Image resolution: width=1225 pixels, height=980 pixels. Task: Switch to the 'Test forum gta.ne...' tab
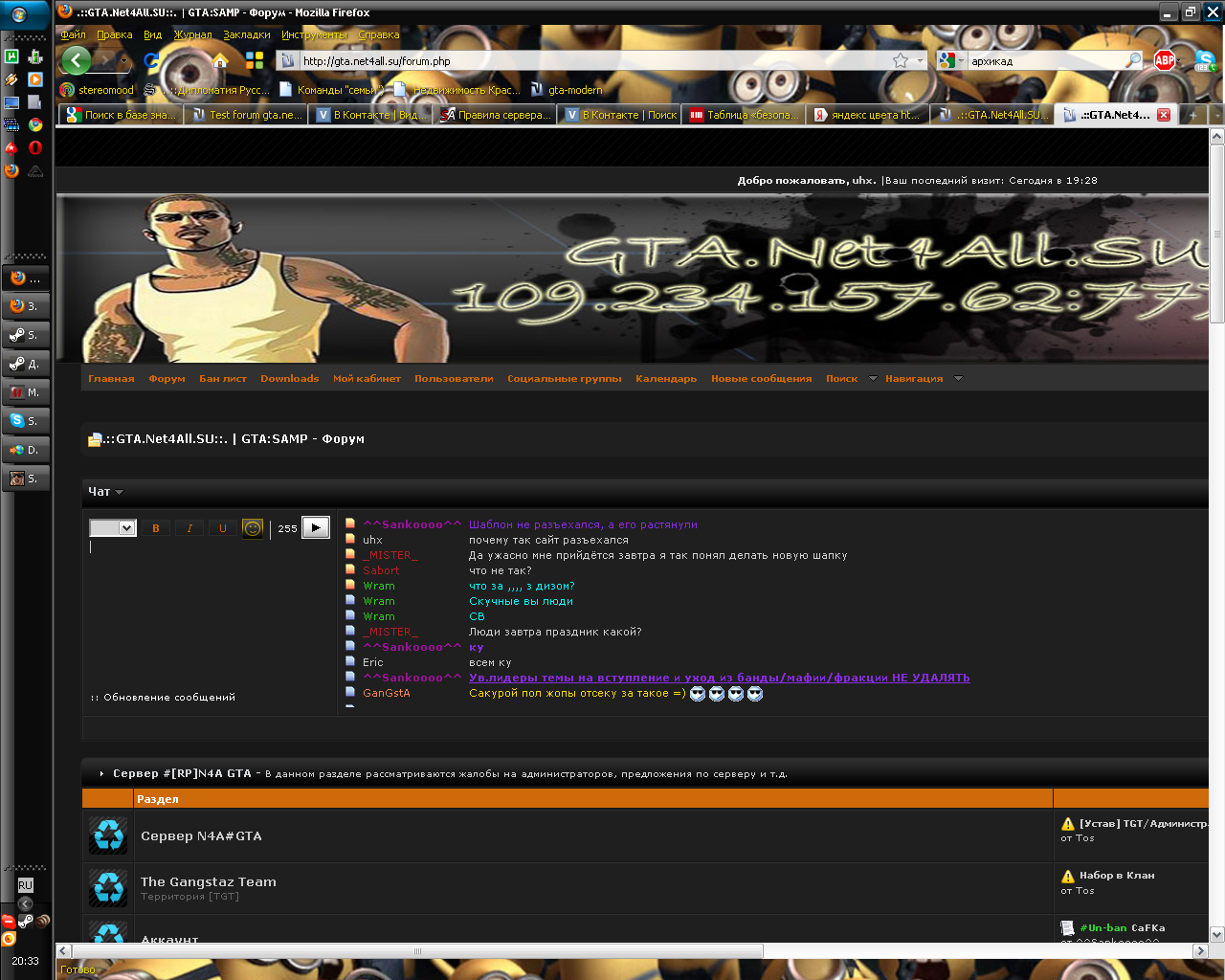[247, 115]
